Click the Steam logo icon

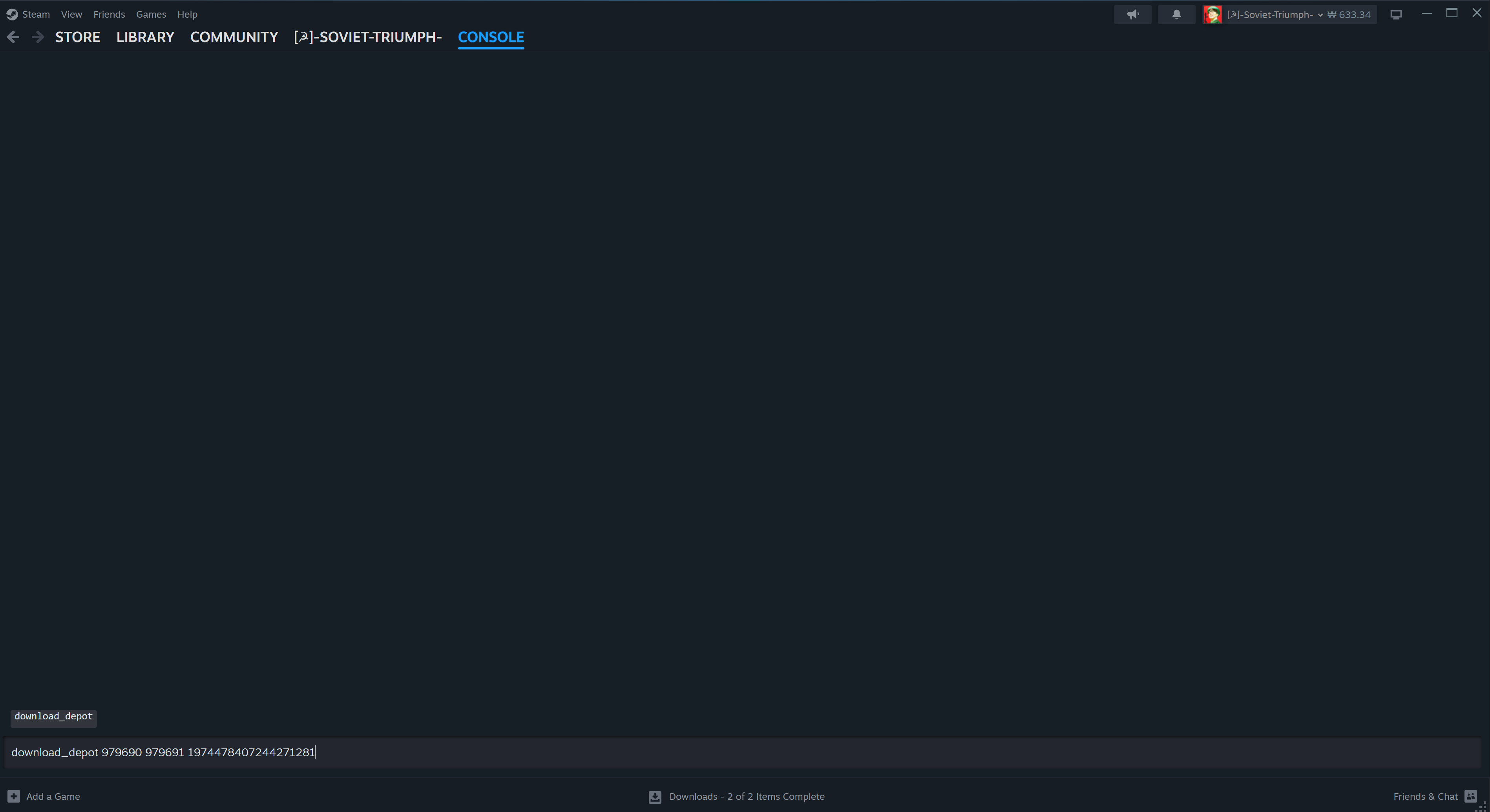[x=11, y=15]
